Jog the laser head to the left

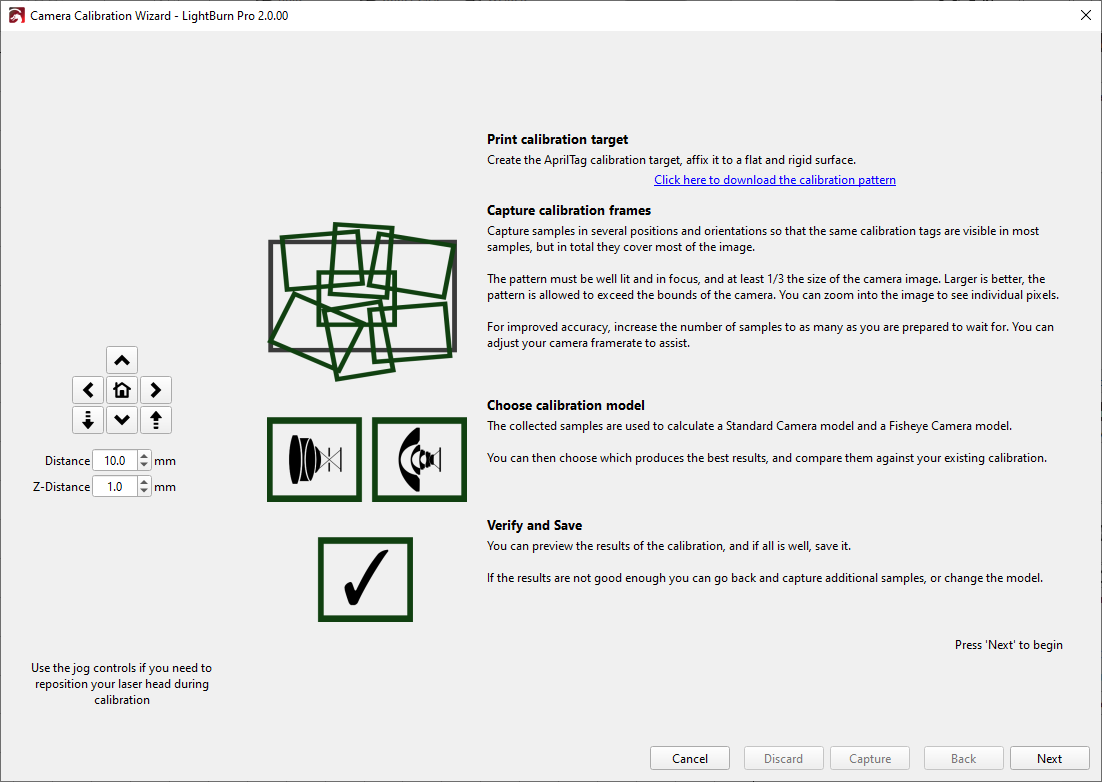tap(87, 389)
